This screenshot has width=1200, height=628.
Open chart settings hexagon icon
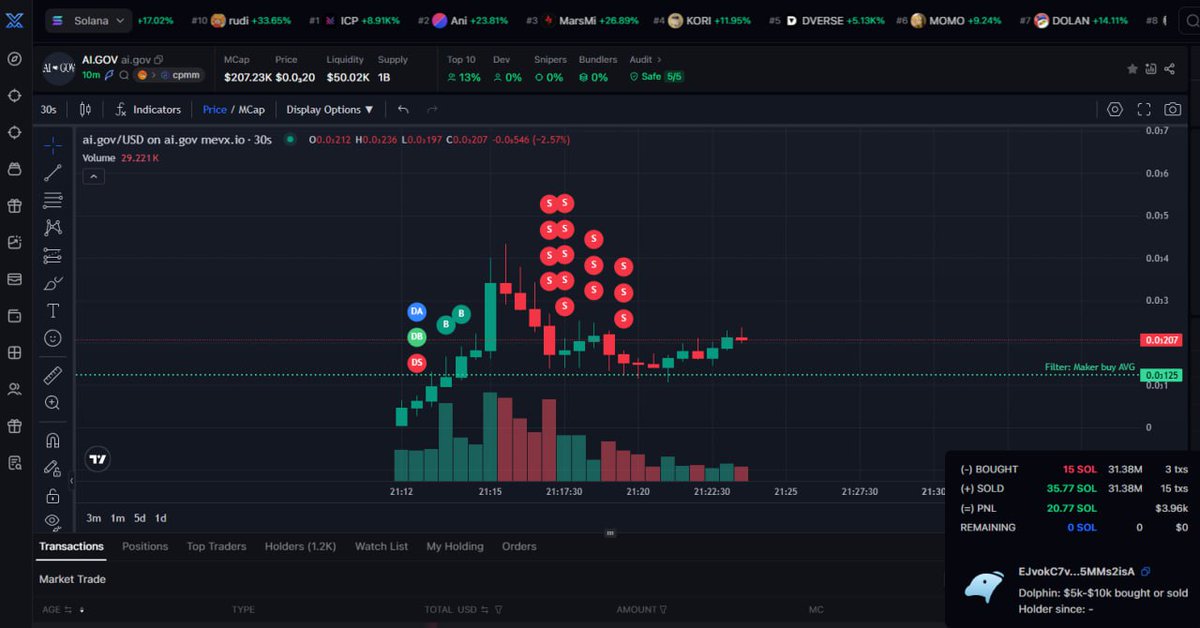pyautogui.click(x=1115, y=109)
